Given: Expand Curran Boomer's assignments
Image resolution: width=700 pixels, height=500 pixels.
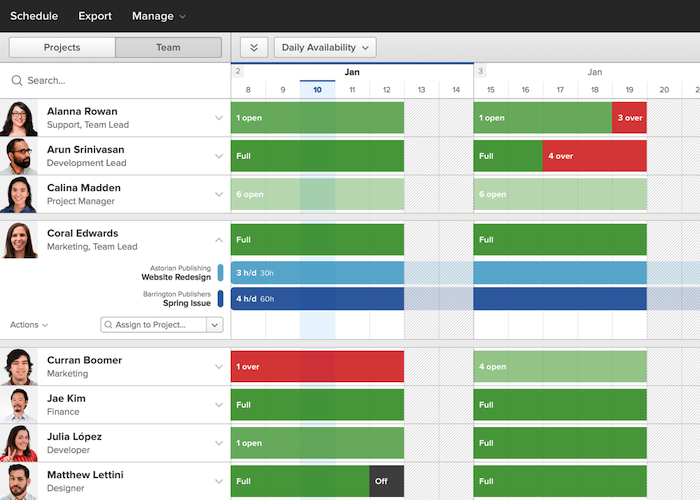Looking at the screenshot, I should [x=218, y=367].
